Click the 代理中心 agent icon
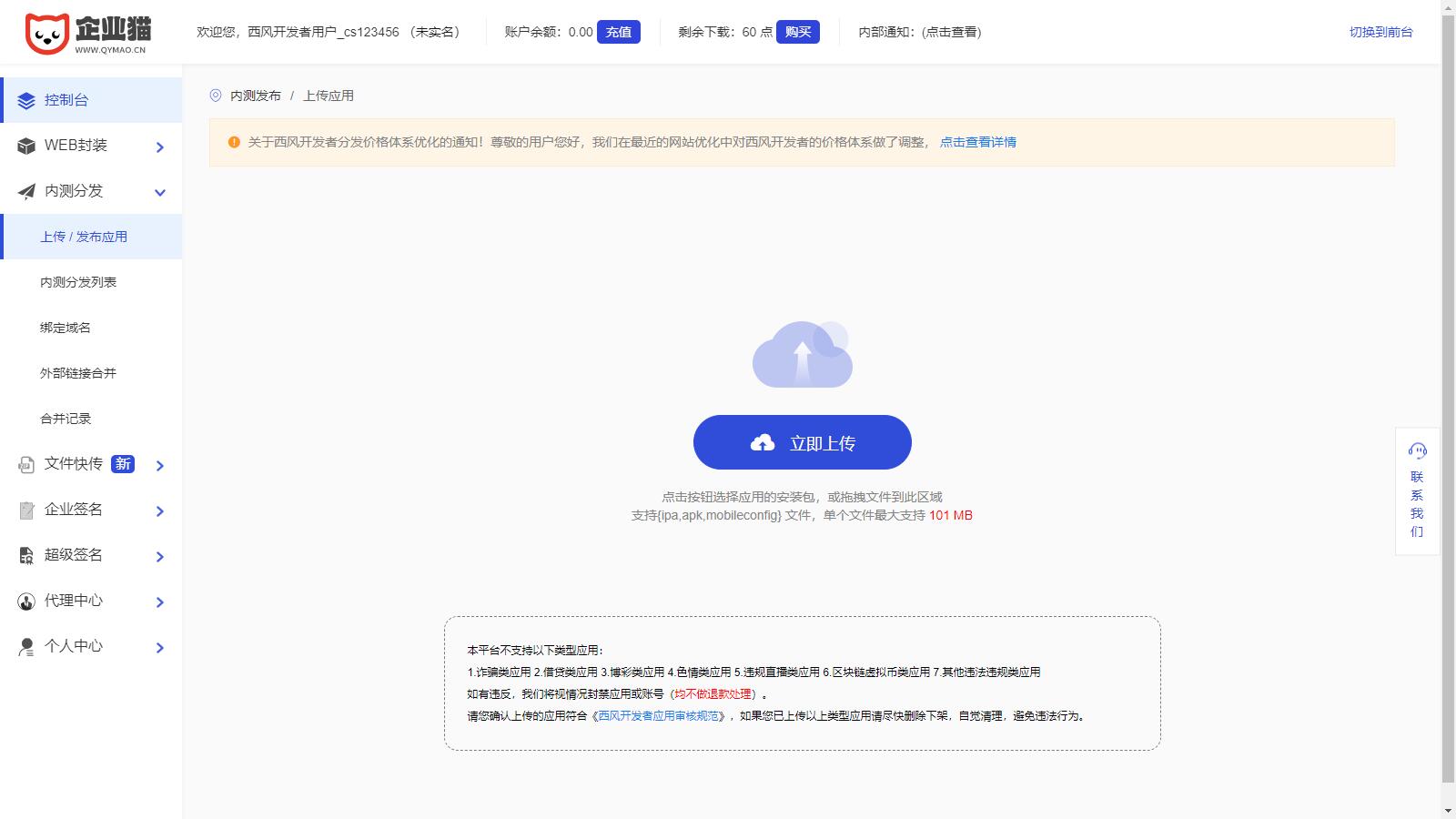Viewport: 1456px width, 819px height. tap(25, 602)
